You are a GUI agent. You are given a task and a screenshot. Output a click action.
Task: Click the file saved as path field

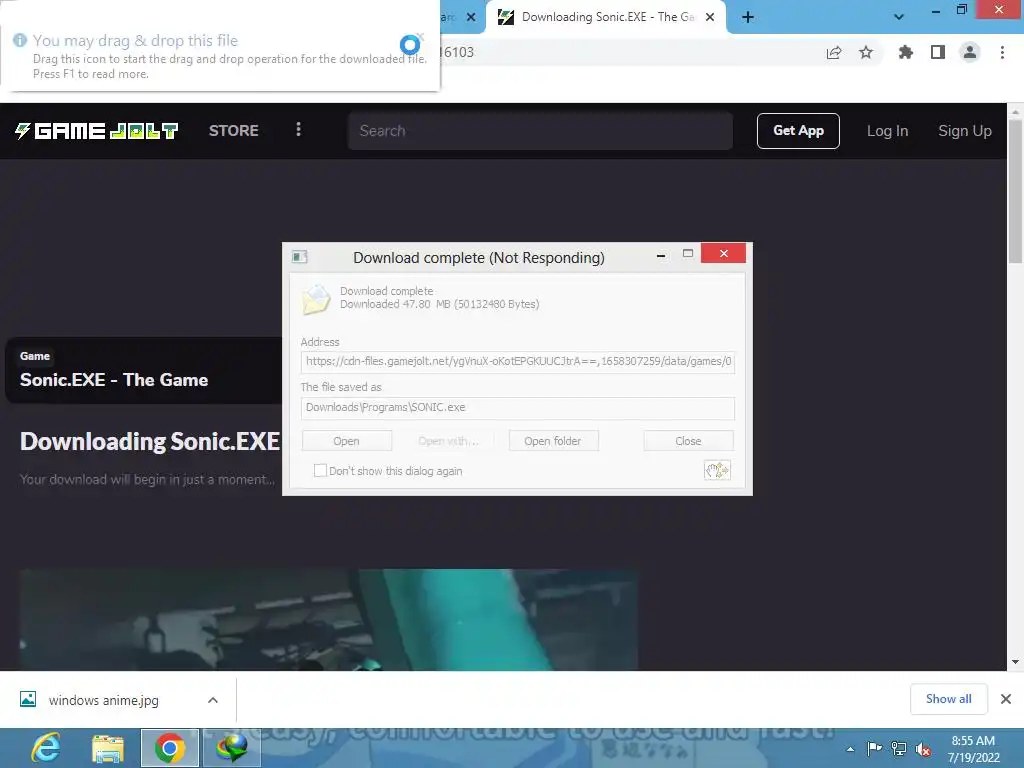point(518,408)
